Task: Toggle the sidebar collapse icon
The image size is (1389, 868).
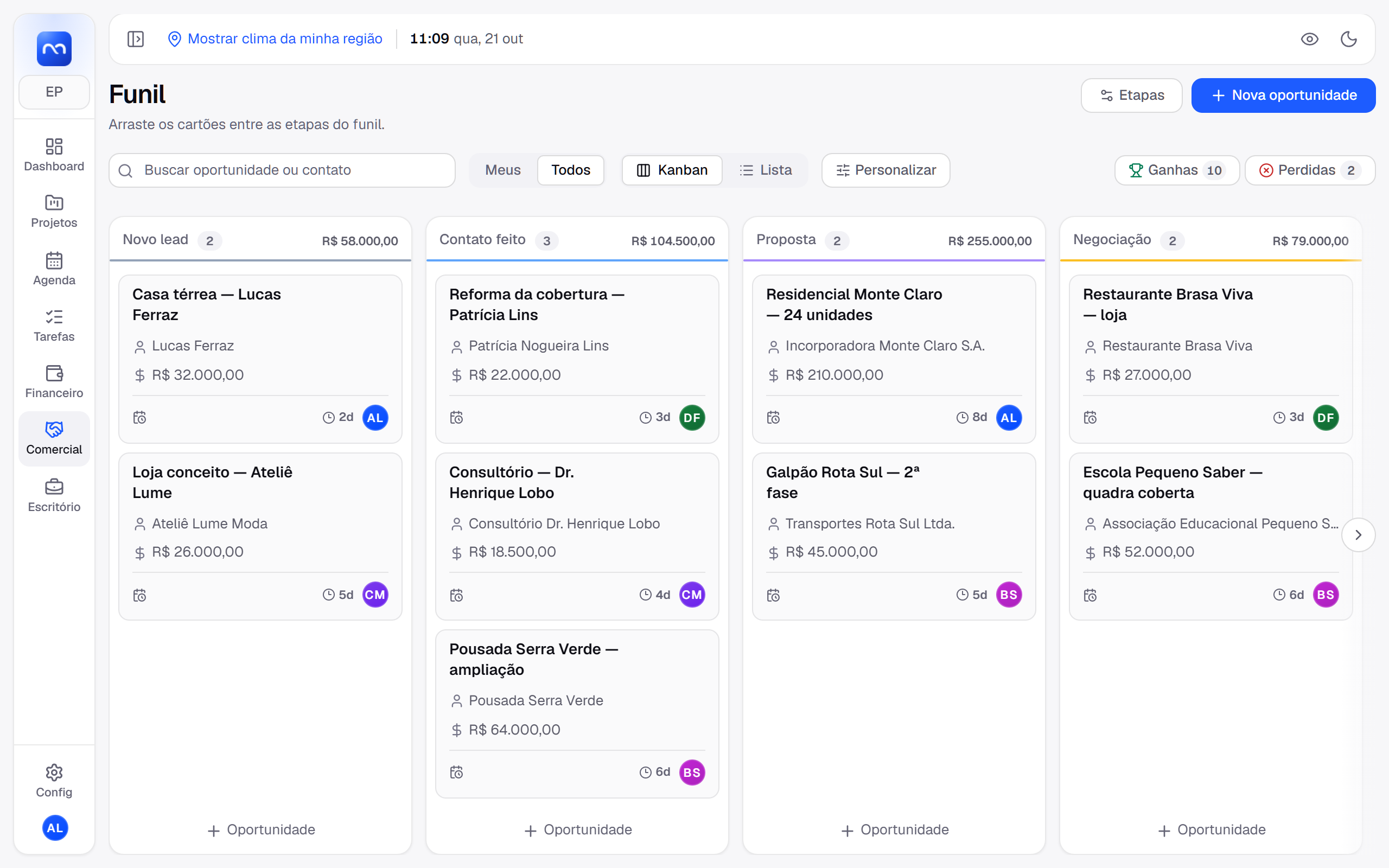Action: click(x=136, y=39)
